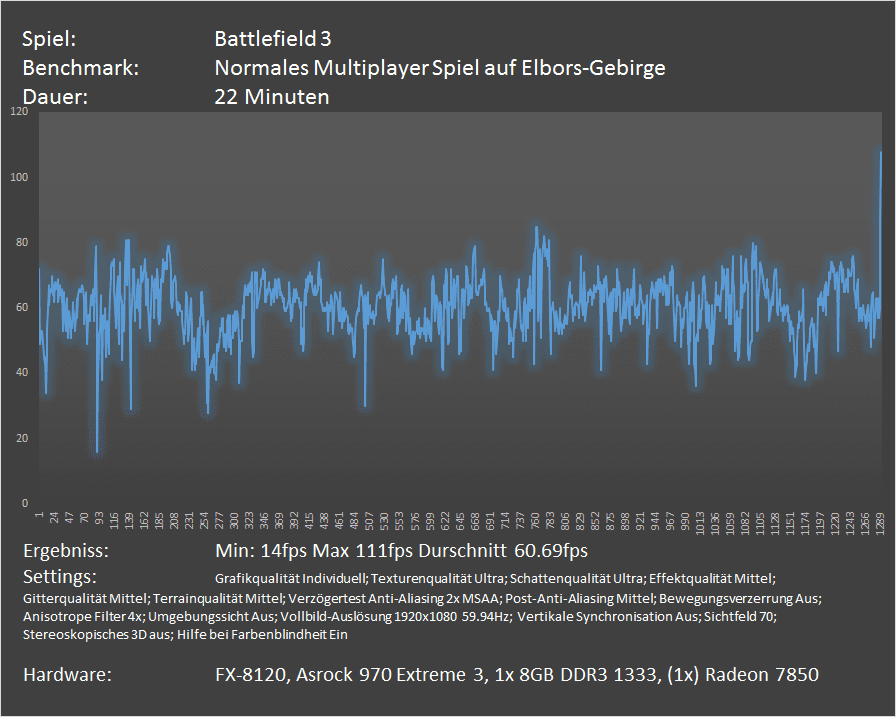896x717 pixels.
Task: Click the y-axis label '100'
Action: point(19,177)
